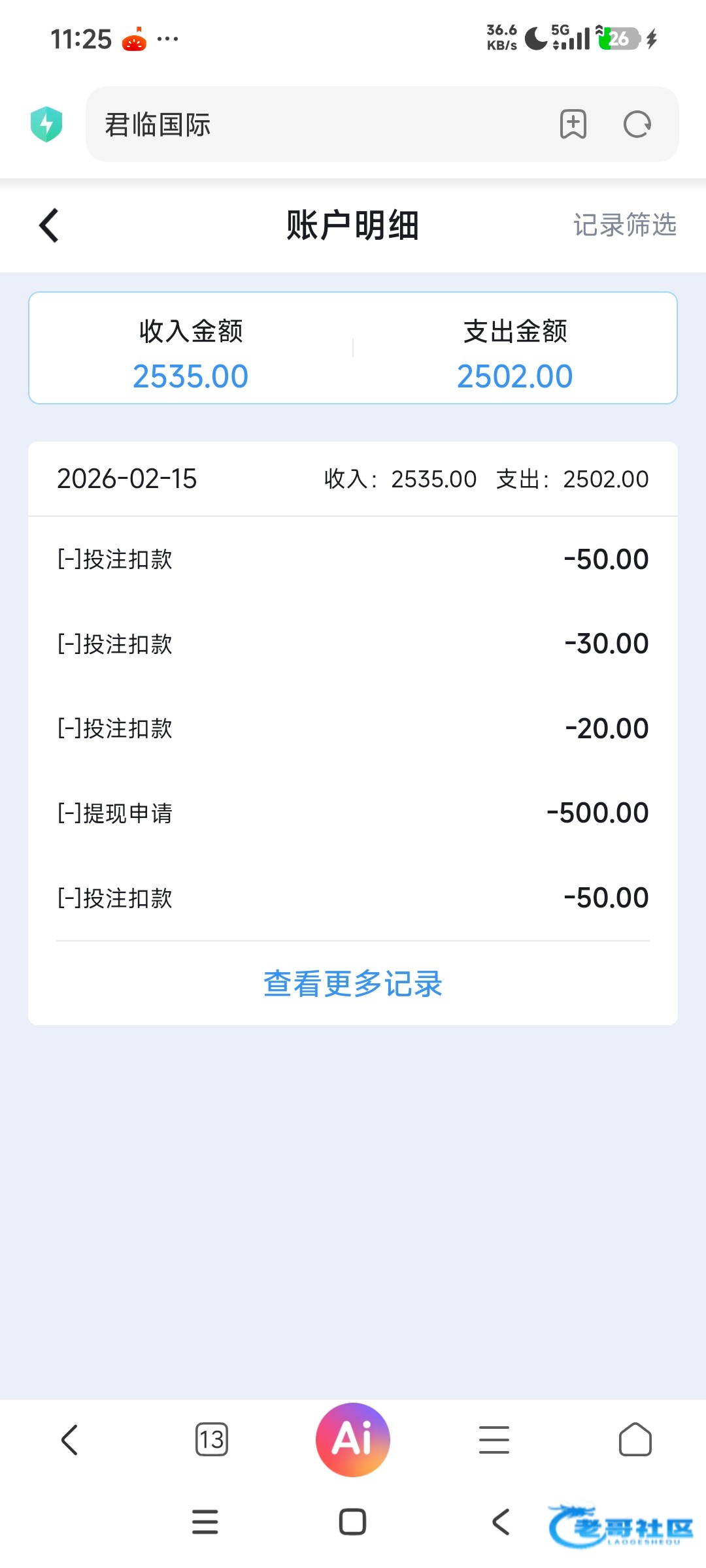Tap the 2026-02-15 date summary row
706x1568 pixels.
[353, 479]
